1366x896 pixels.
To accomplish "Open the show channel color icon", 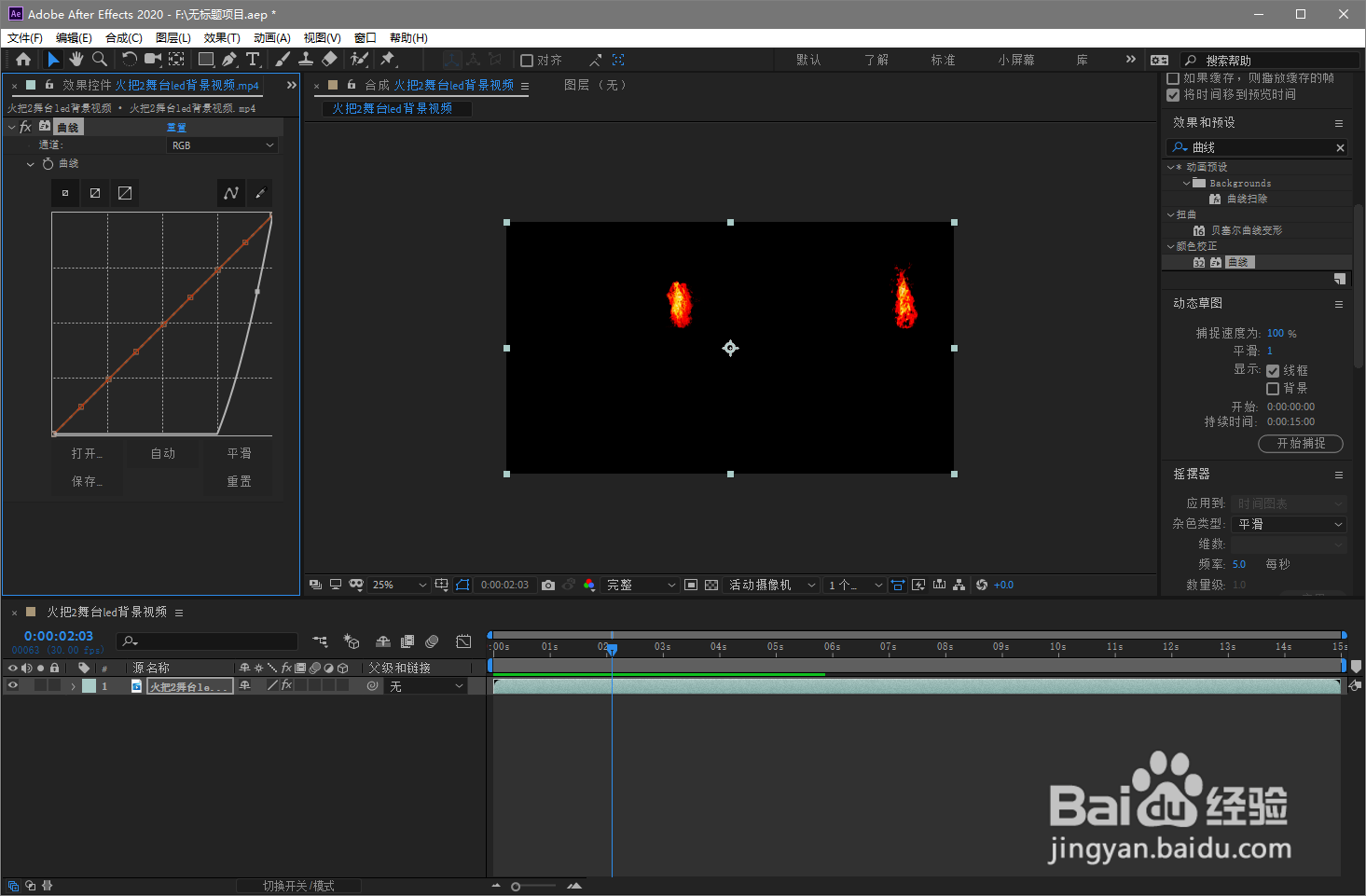I will (x=589, y=585).
